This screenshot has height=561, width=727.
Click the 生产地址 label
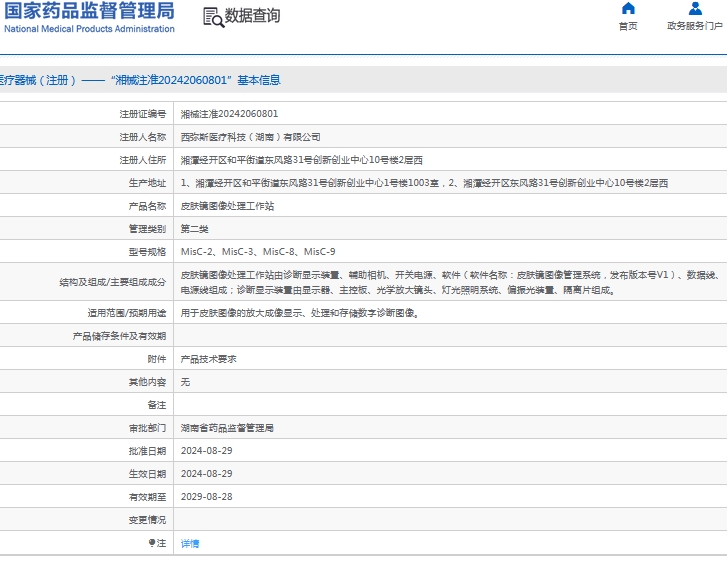point(147,183)
